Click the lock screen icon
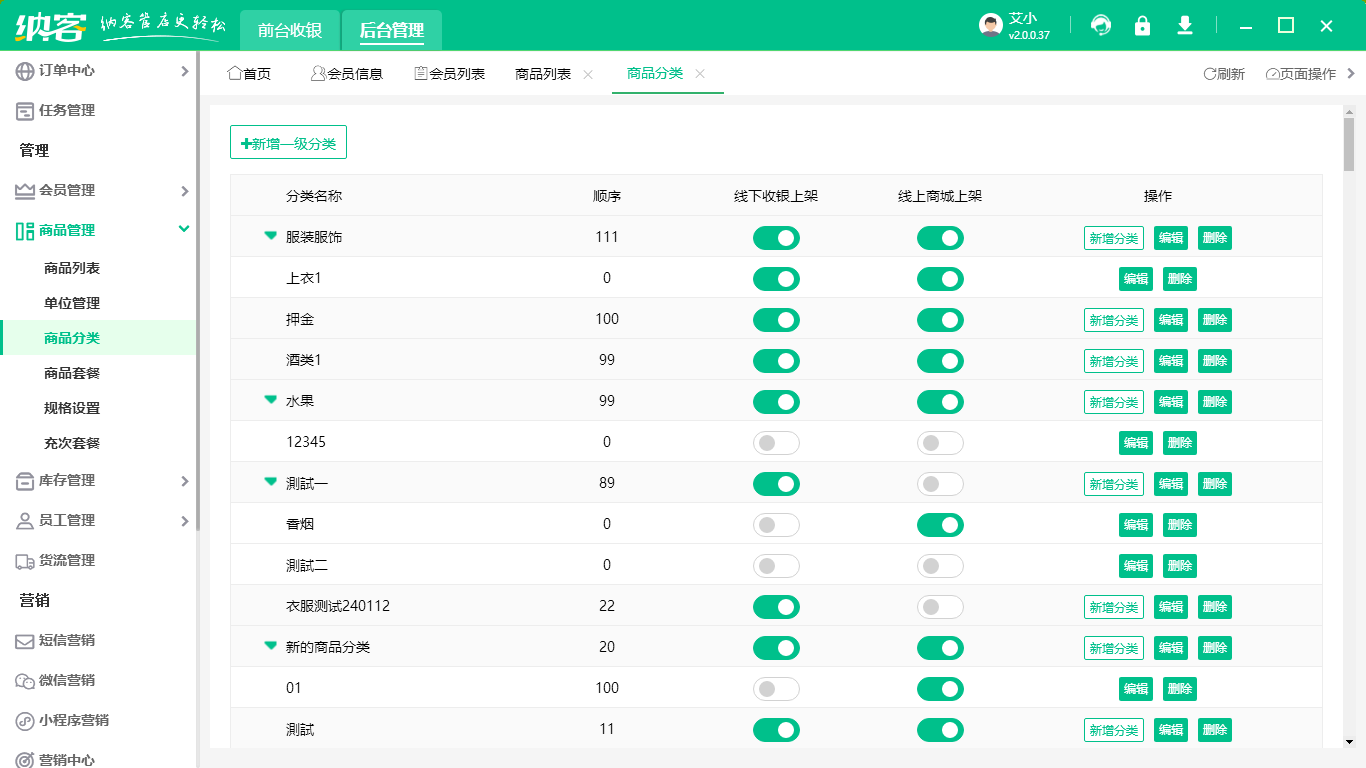Image resolution: width=1366 pixels, height=768 pixels. [1142, 26]
